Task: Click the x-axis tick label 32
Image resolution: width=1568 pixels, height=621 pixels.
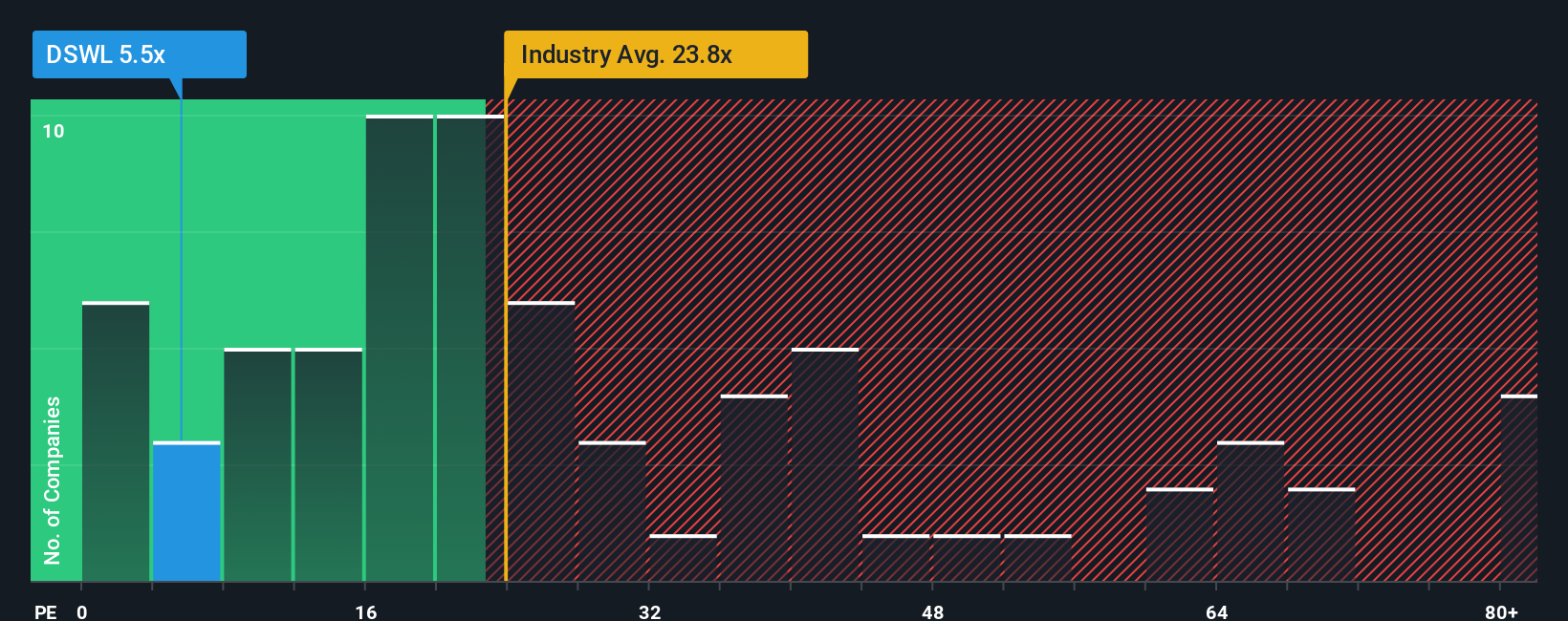Action: coord(649,611)
